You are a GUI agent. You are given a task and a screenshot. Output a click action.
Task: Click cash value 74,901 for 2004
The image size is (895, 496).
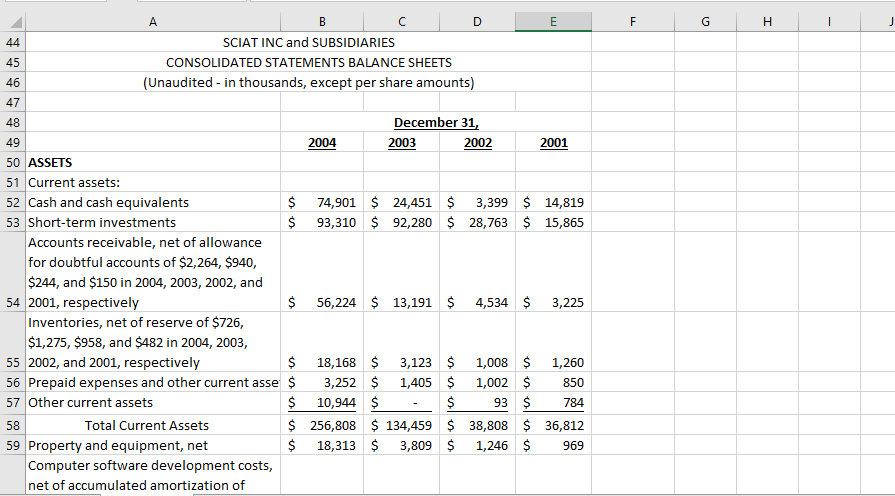click(x=322, y=202)
